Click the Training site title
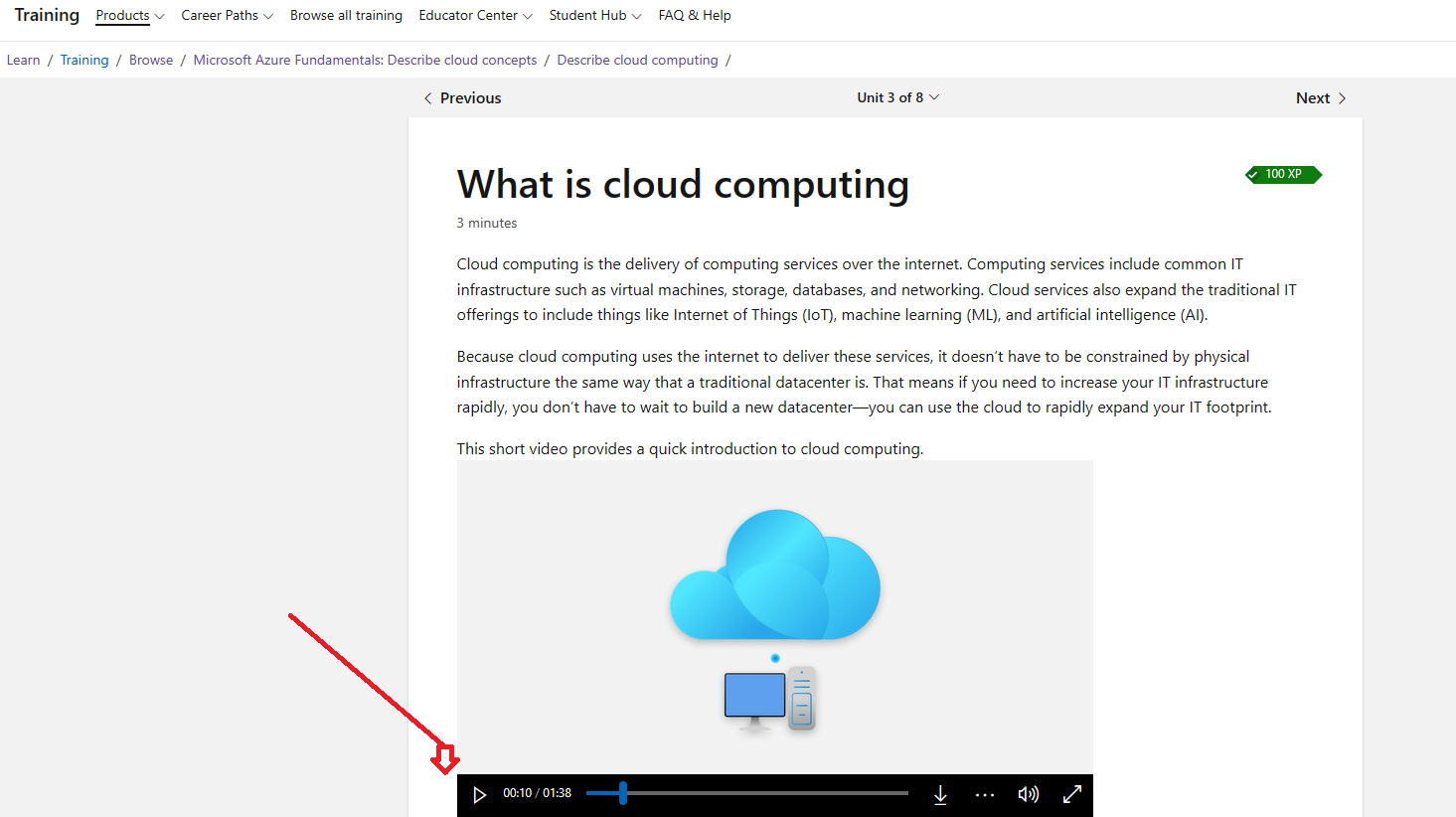Screen dimensions: 1456x817 coord(47,15)
